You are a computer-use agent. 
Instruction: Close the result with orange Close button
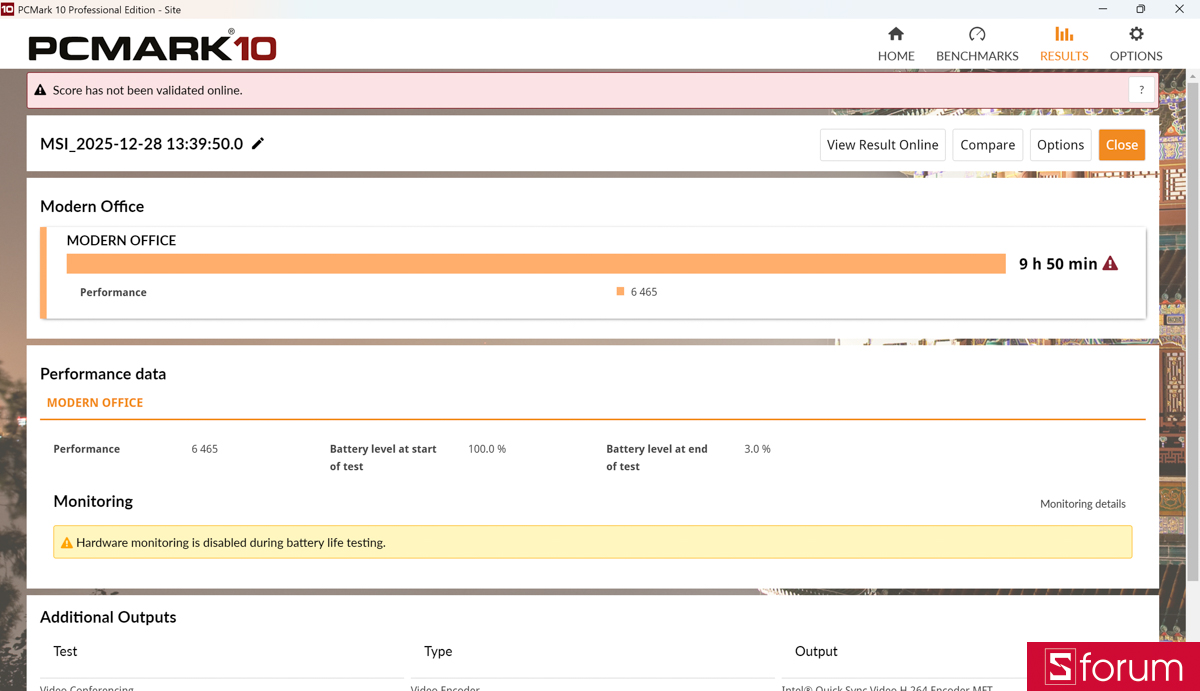1121,145
